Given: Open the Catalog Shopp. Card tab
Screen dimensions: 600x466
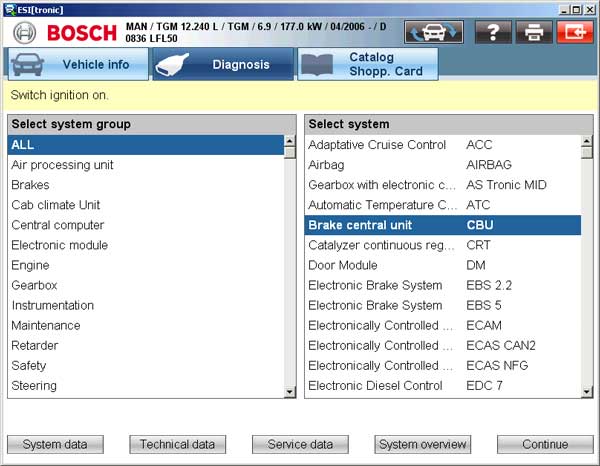Looking at the screenshot, I should pos(368,64).
